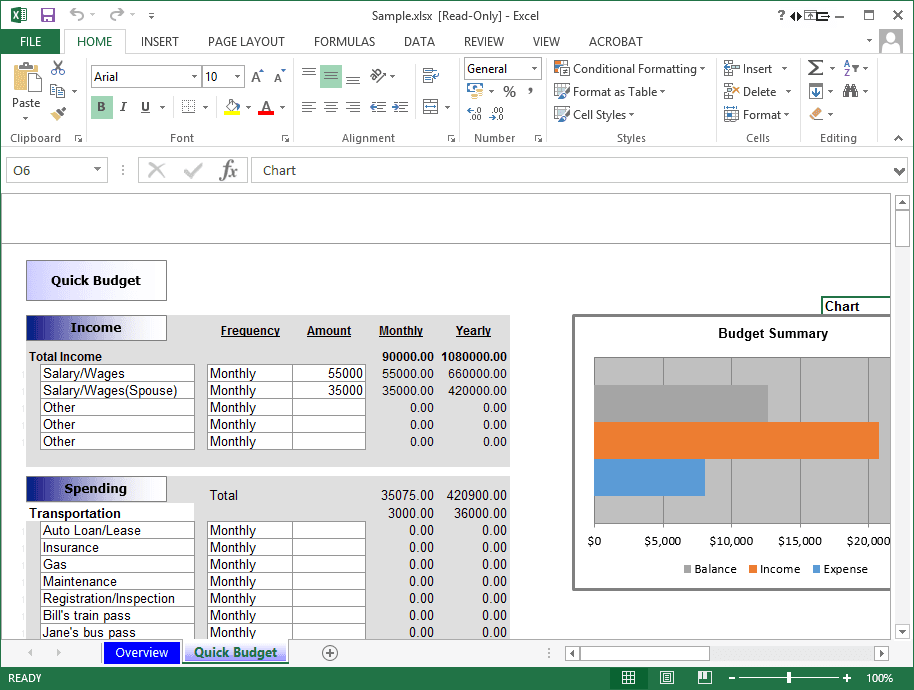Toggle Middle Align vertical alignment
The width and height of the screenshot is (914, 690).
331,76
